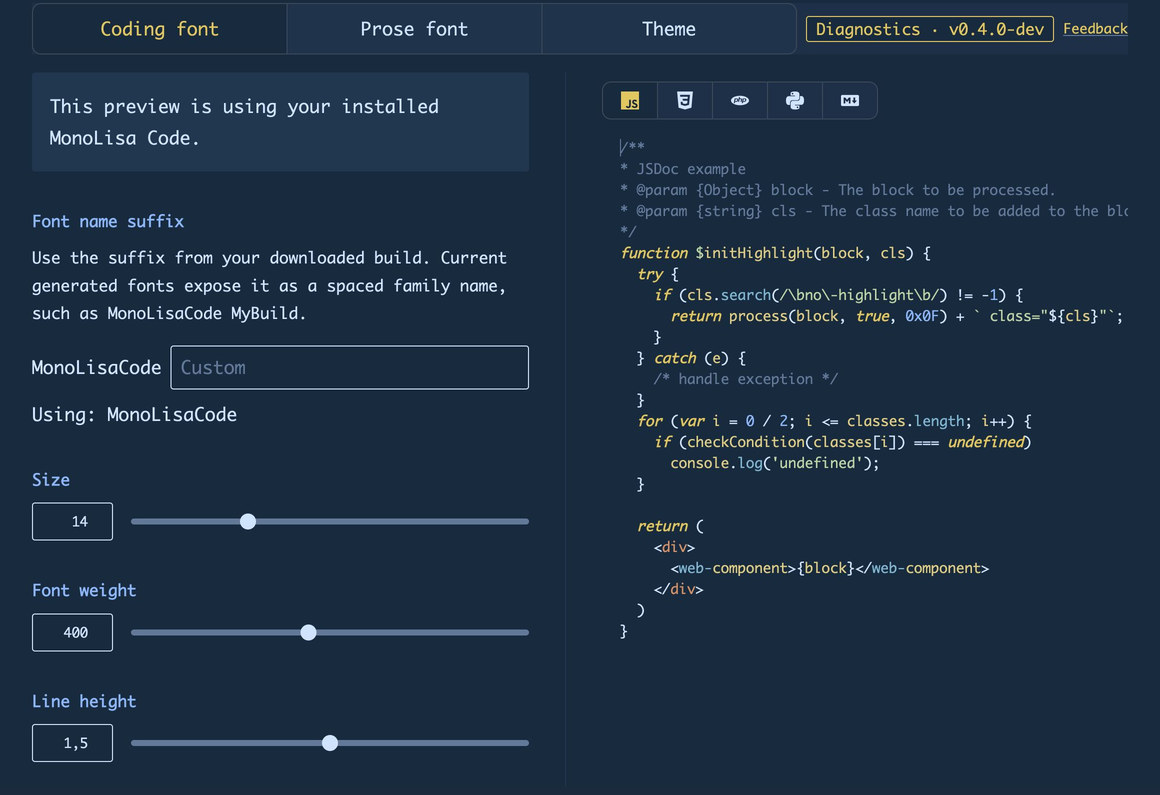This screenshot has width=1160, height=795.
Task: Select the Python language preview icon
Action: (x=795, y=101)
